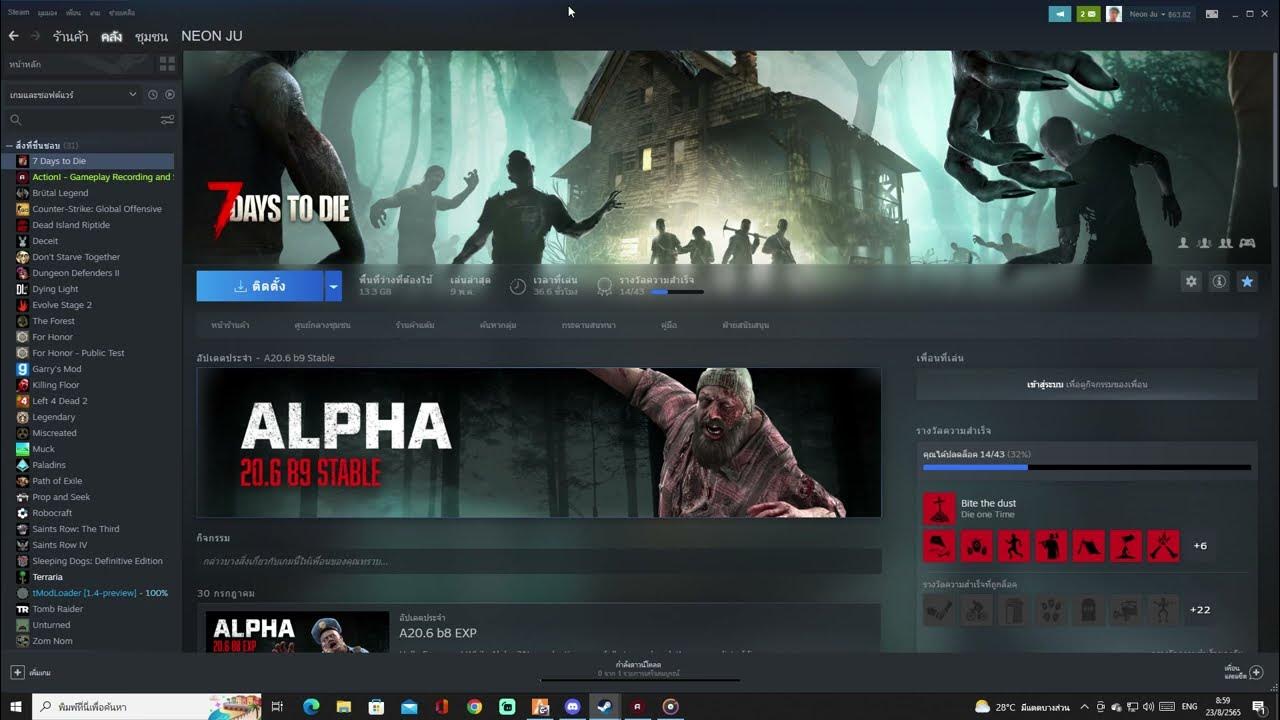Screen dimensions: 1280x720
Task: Open the Store tab ร้านค้า
Action: tap(71, 37)
